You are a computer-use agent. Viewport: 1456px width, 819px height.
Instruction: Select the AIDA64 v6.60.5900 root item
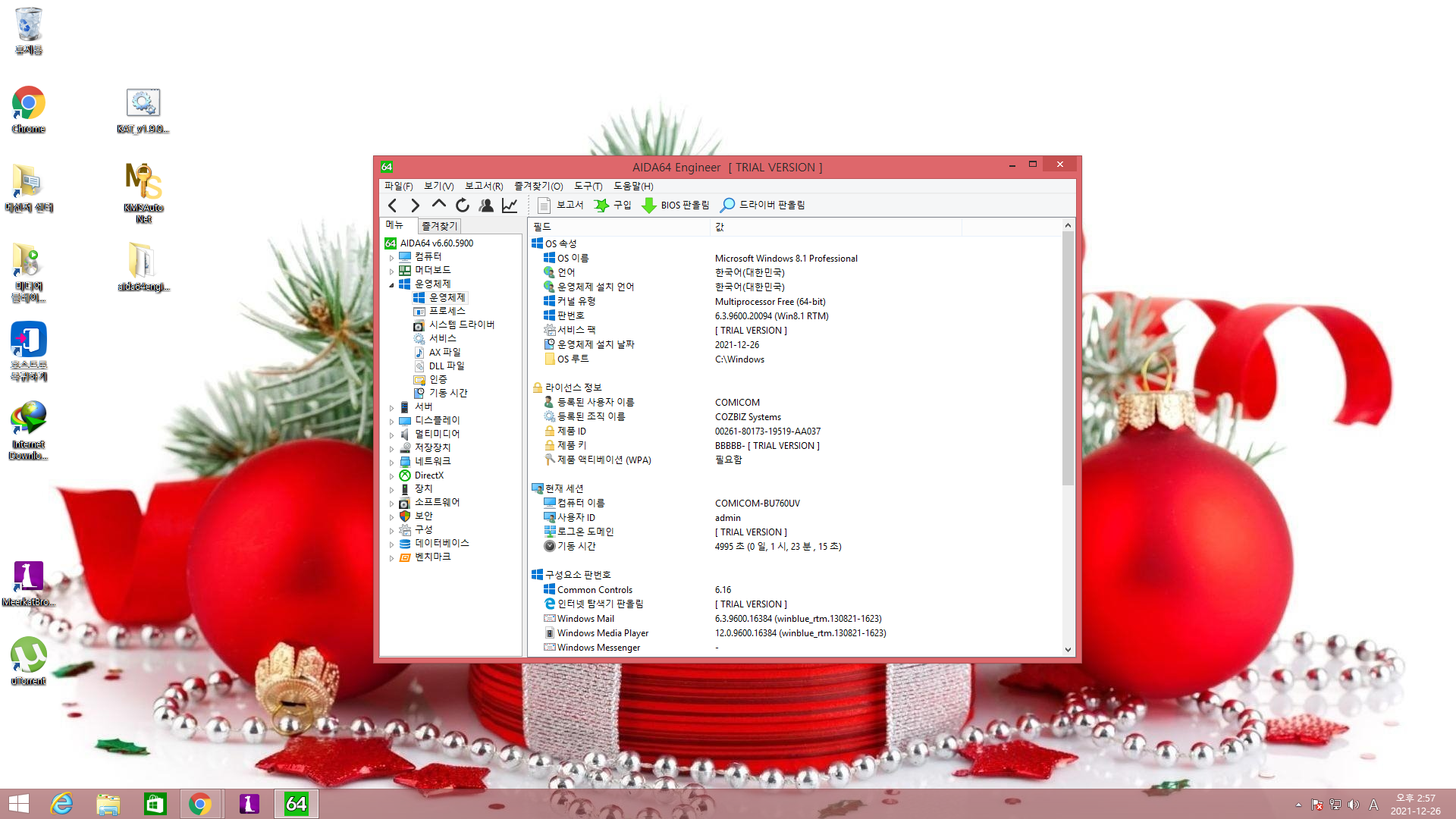tap(429, 243)
